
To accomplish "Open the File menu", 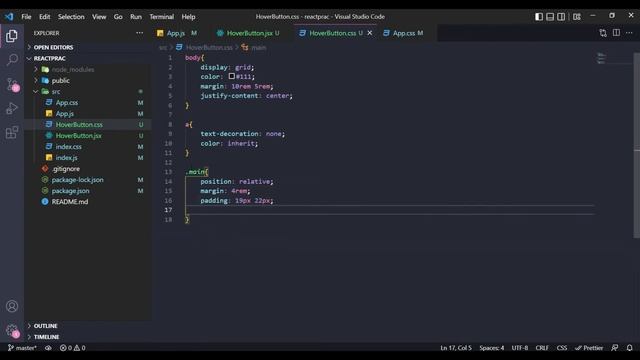I will pos(26,17).
